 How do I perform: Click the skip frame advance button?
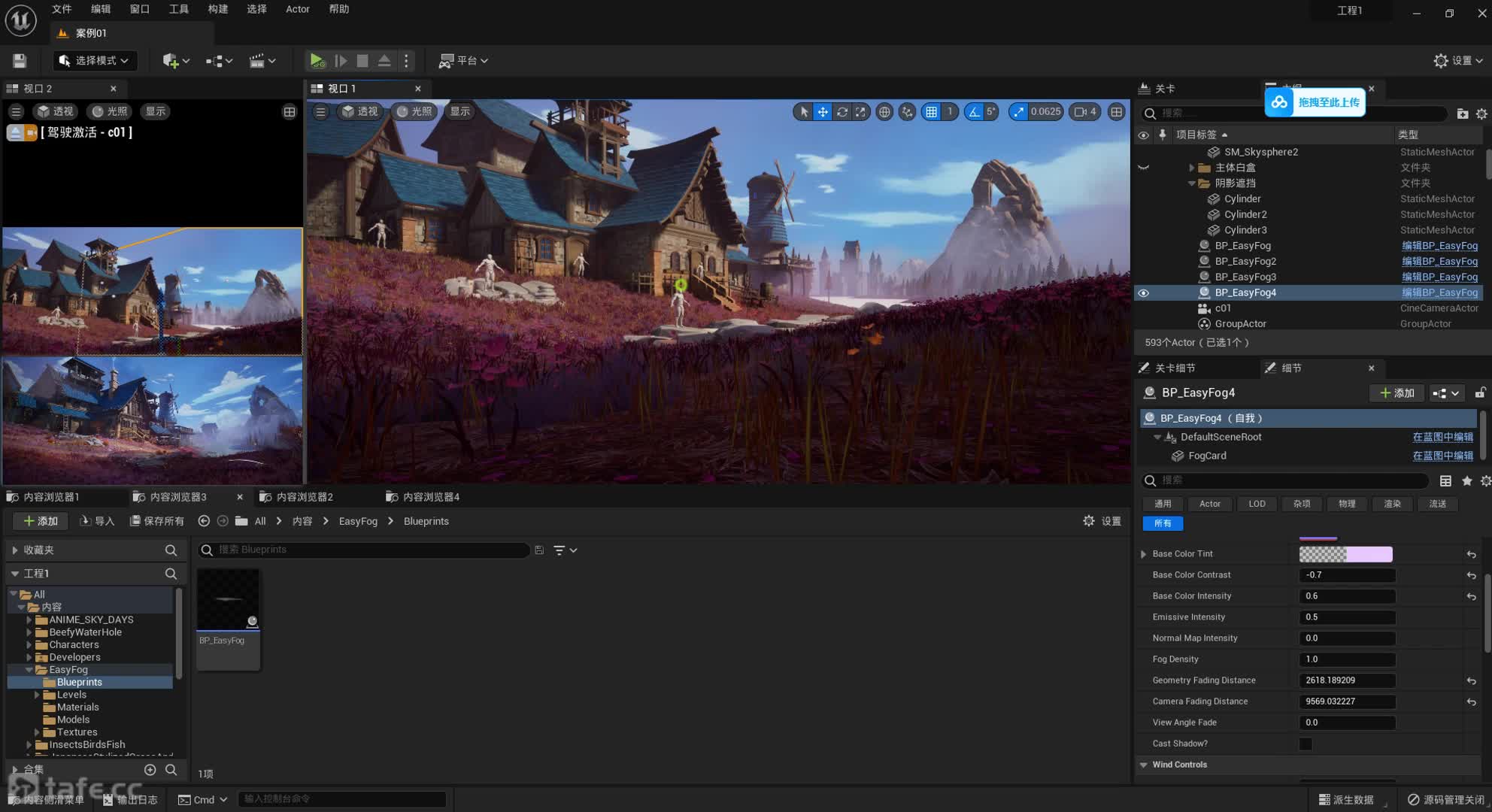tap(341, 60)
